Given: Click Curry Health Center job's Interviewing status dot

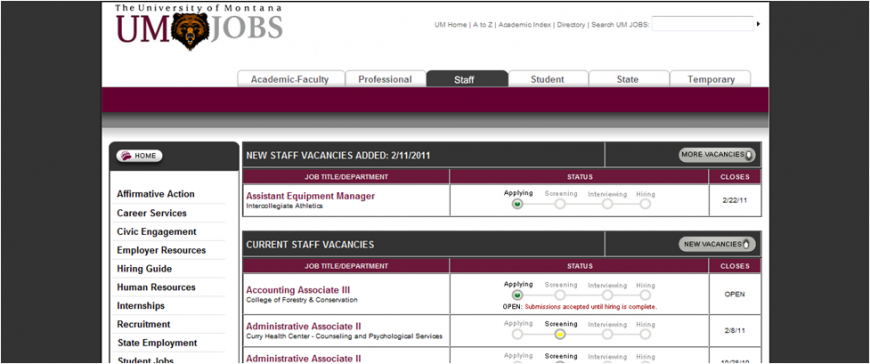Looking at the screenshot, I should point(608,334).
